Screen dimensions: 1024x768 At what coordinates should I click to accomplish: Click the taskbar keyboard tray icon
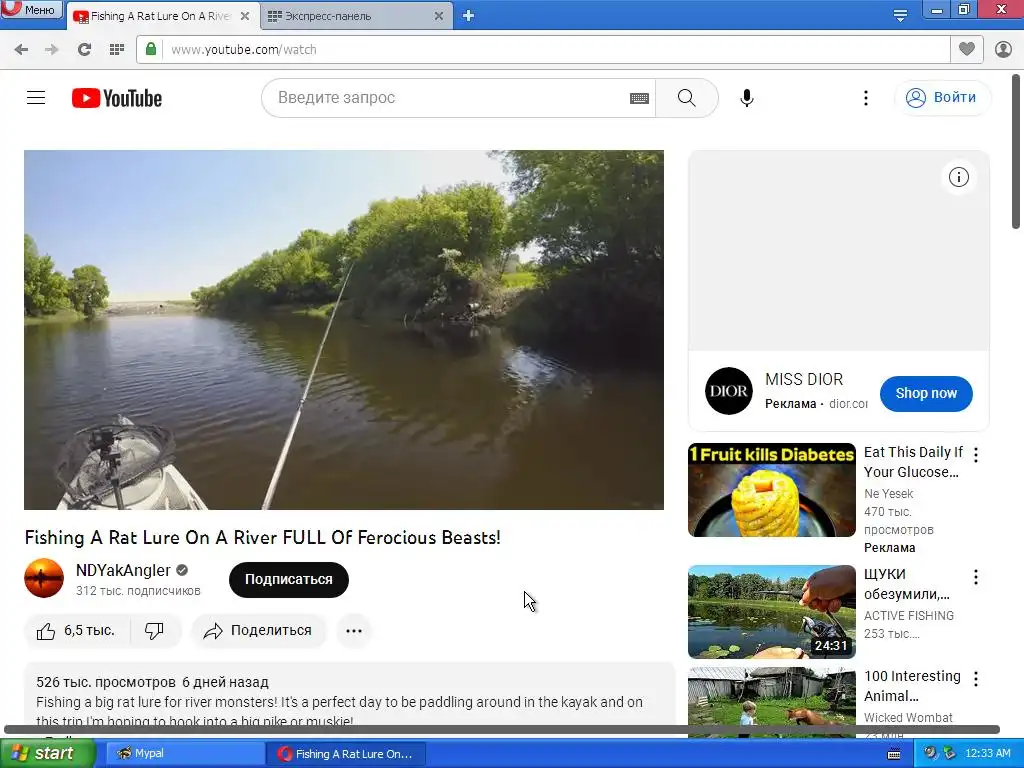pos(894,754)
